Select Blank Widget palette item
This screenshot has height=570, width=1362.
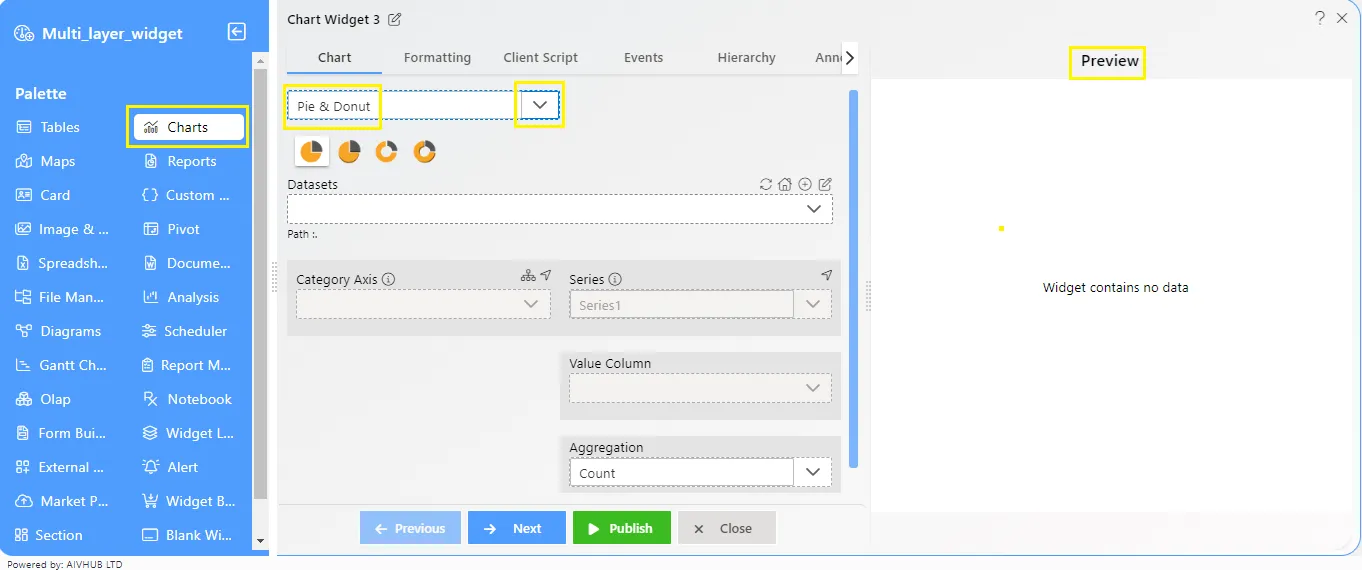coord(187,535)
